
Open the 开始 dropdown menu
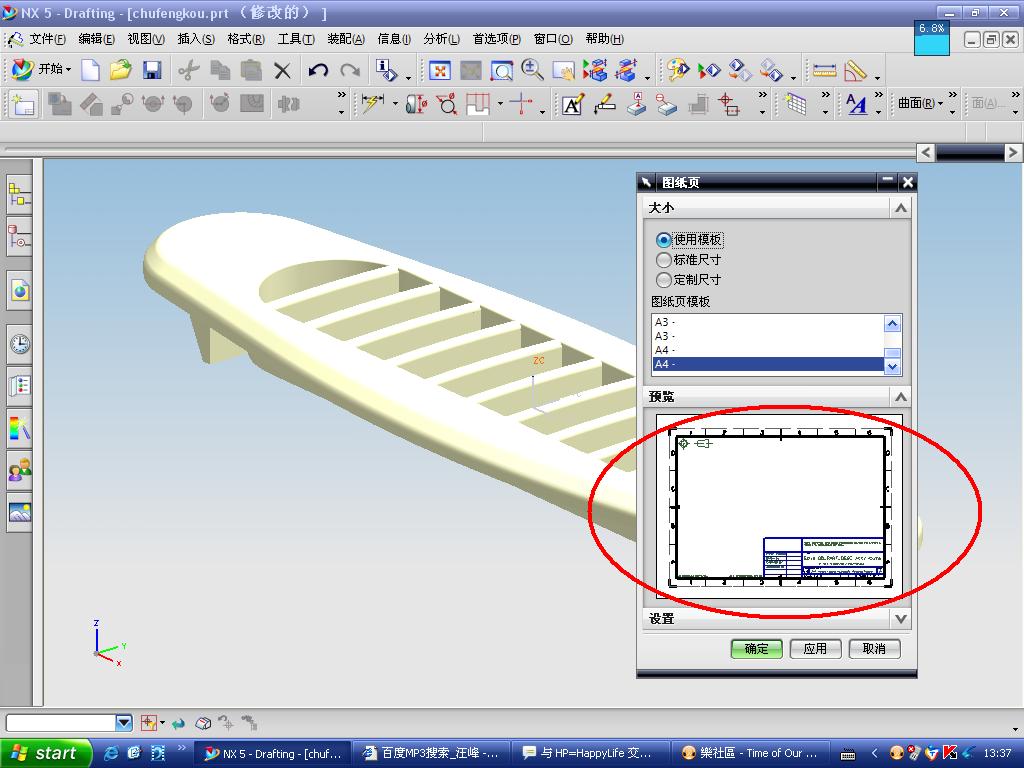(x=42, y=69)
